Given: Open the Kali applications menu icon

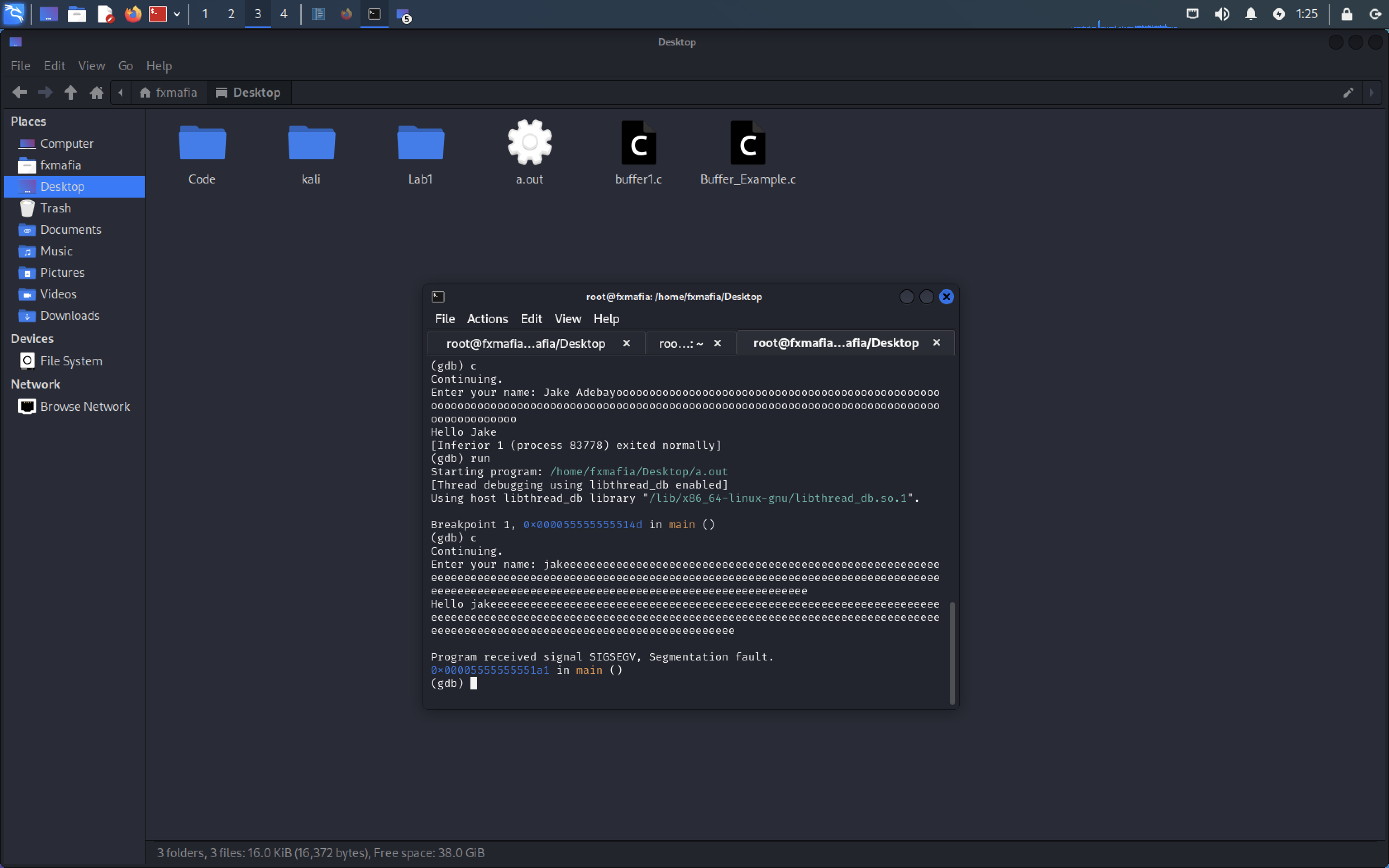Looking at the screenshot, I should coord(14,14).
